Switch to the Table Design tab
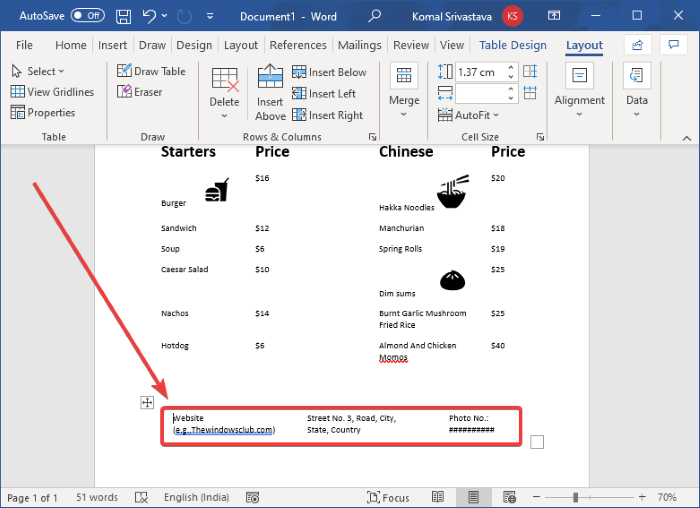 click(x=512, y=45)
